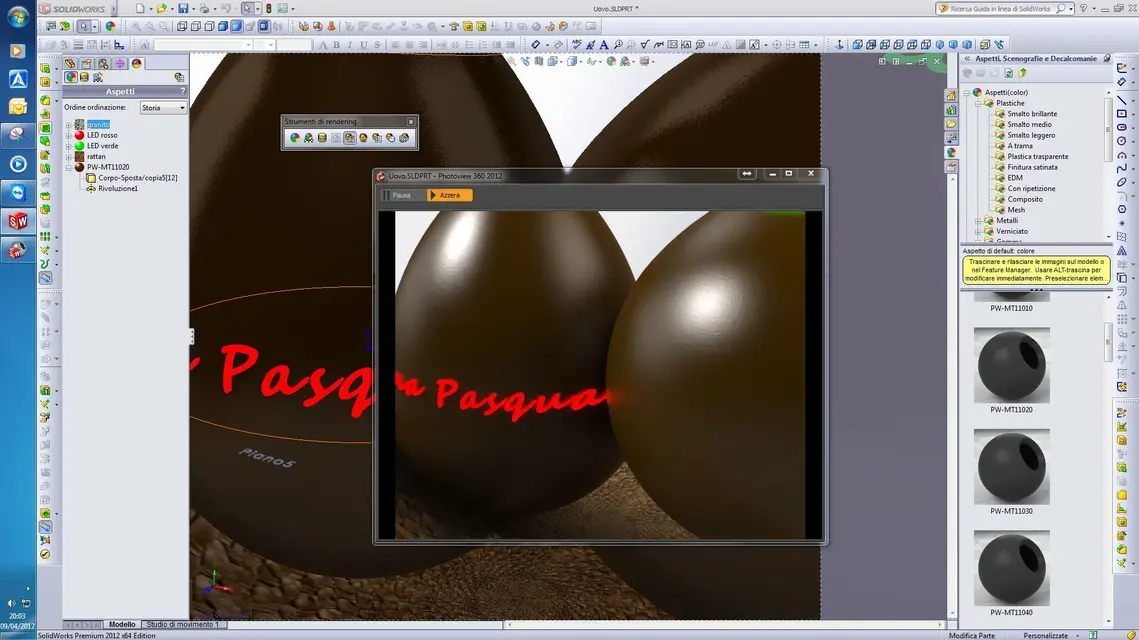Screen dimensions: 1139x640
Task: Click the Print icon in top toolbar
Action: pyautogui.click(x=204, y=9)
